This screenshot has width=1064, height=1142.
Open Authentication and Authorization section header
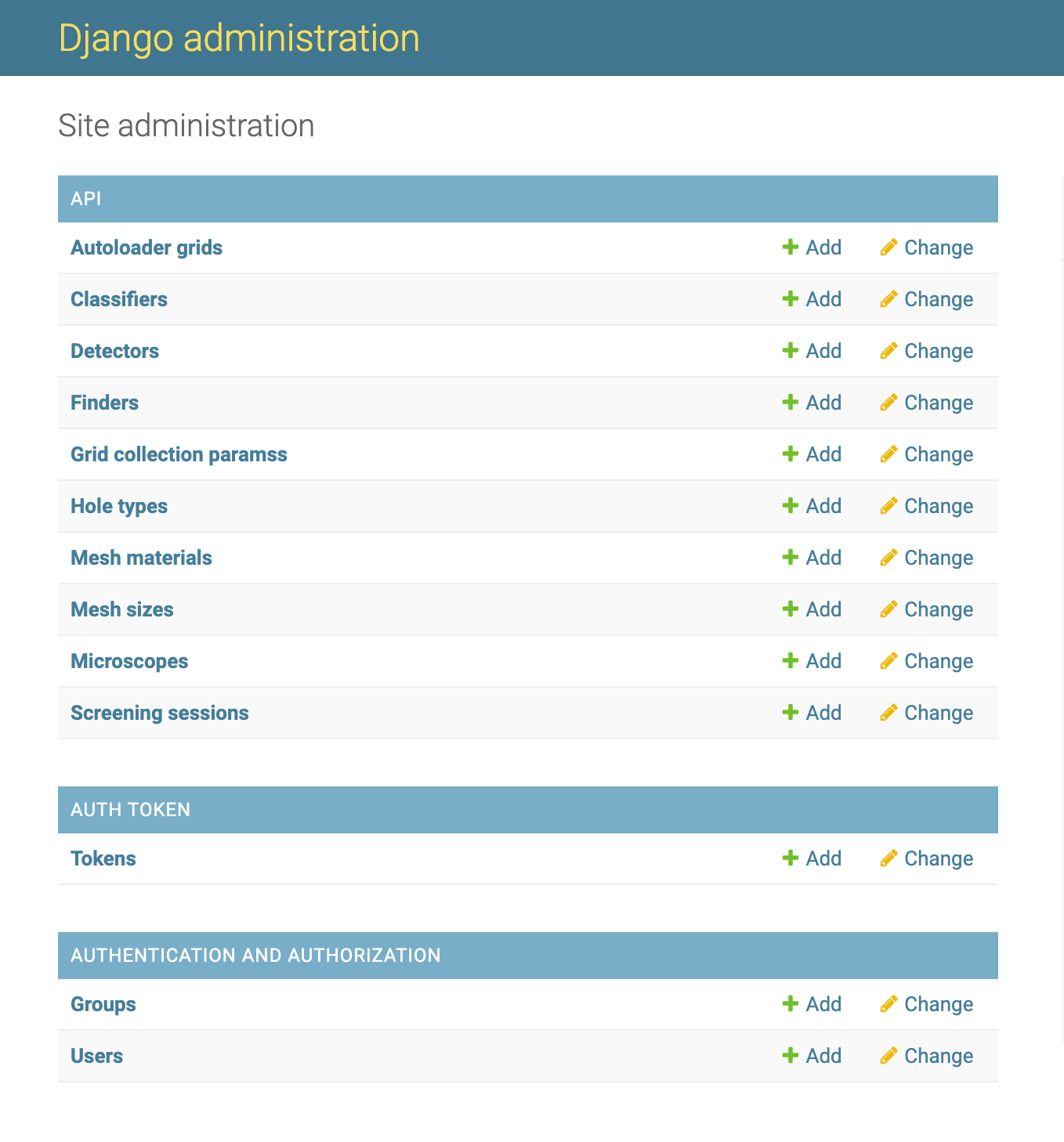(255, 956)
